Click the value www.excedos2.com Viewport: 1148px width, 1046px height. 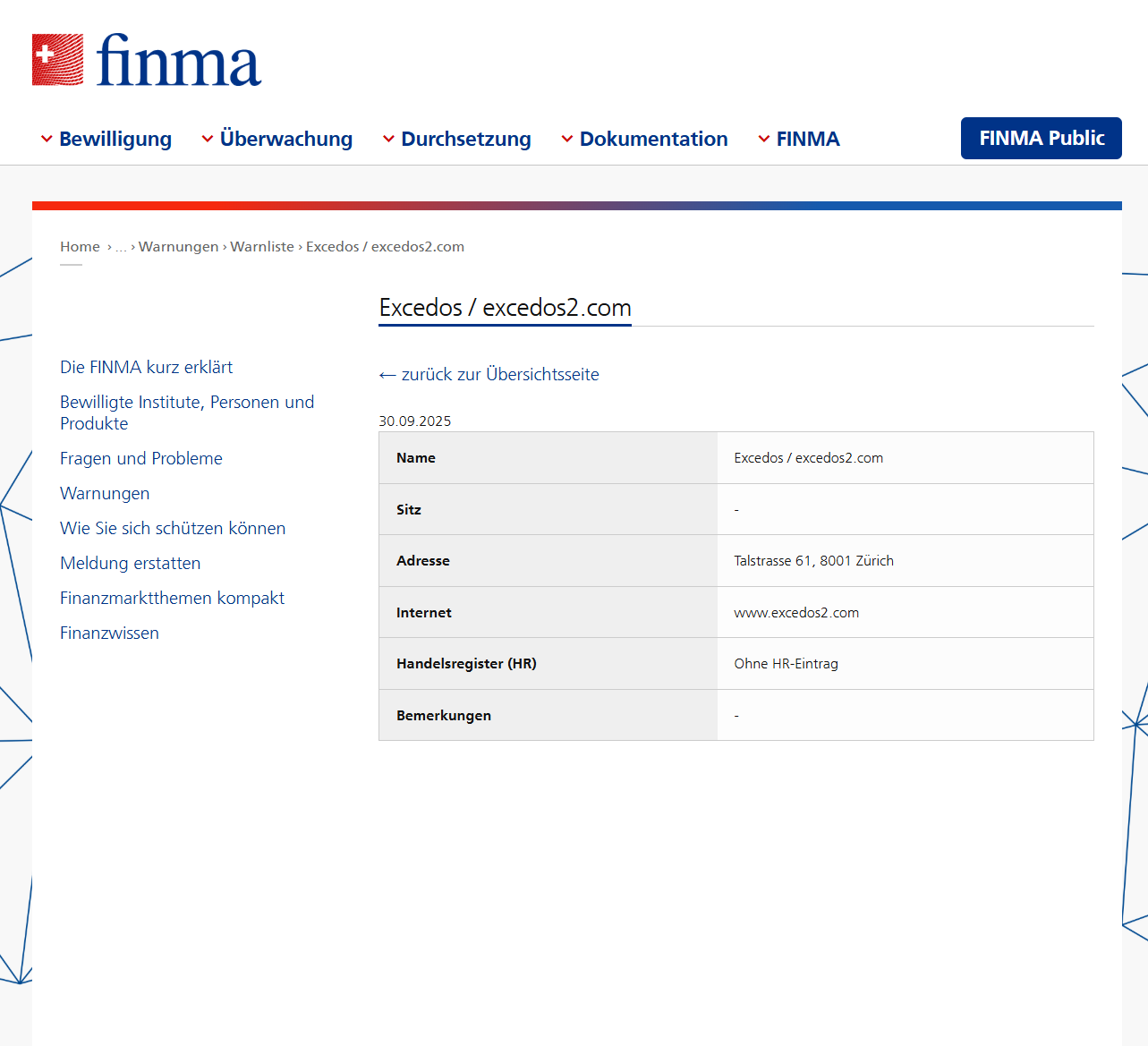796,613
